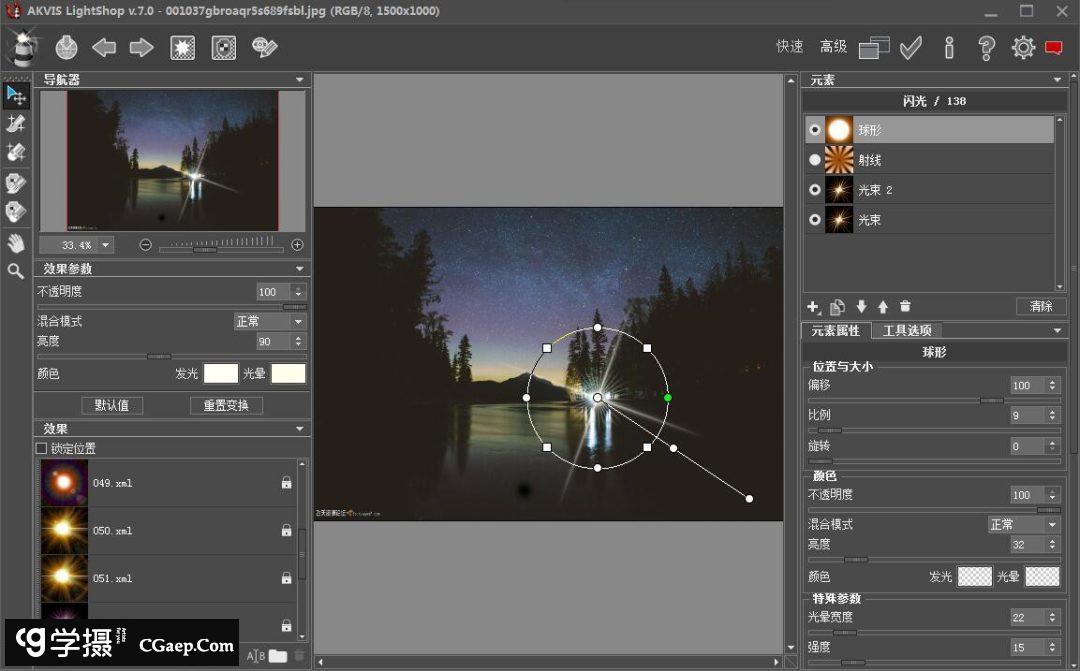The image size is (1080, 671).
Task: Select the Zoom magnifier tool
Action: (x=16, y=271)
